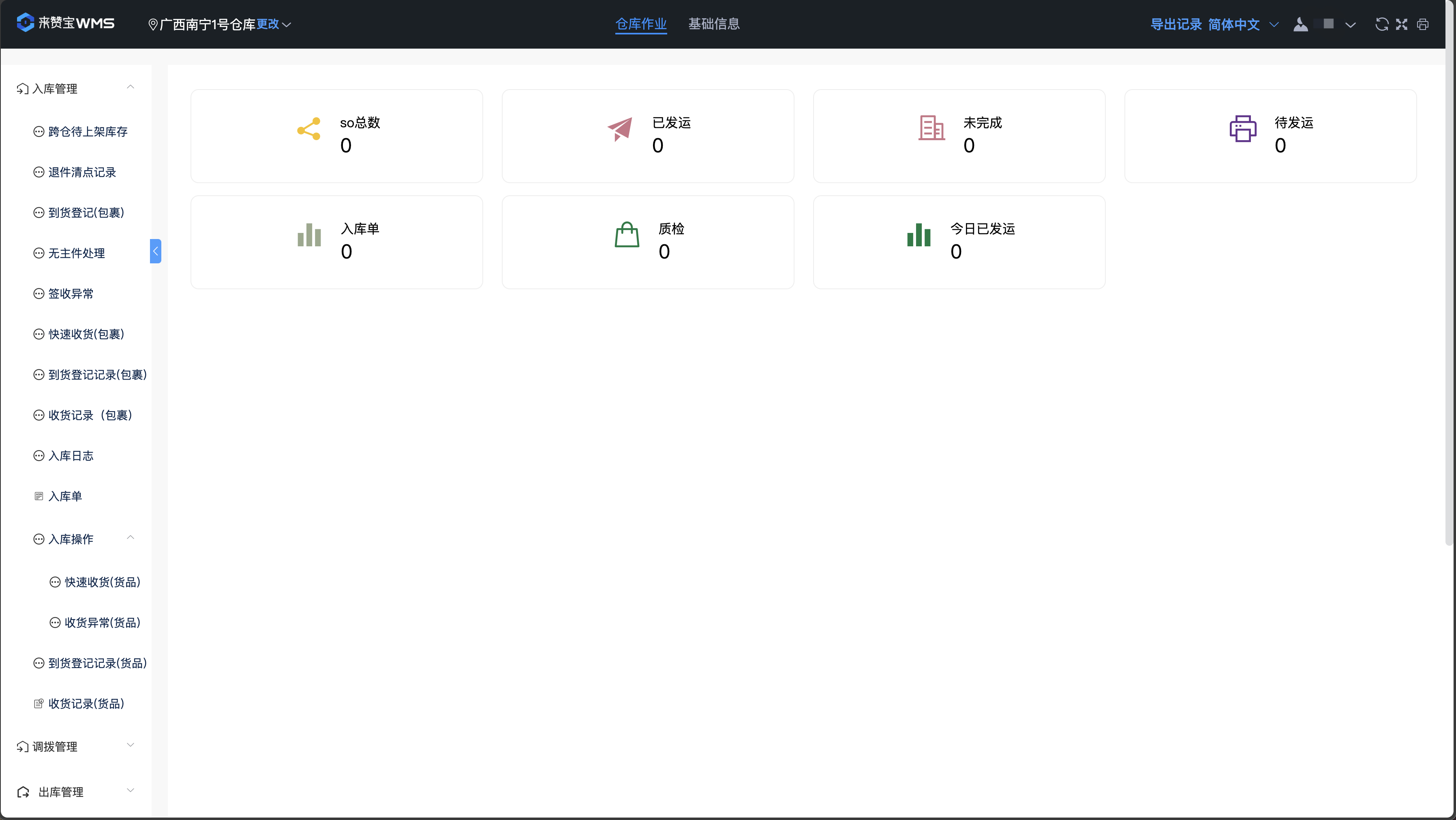
Task: Click the paper plane icon for 已发运
Action: pos(620,129)
